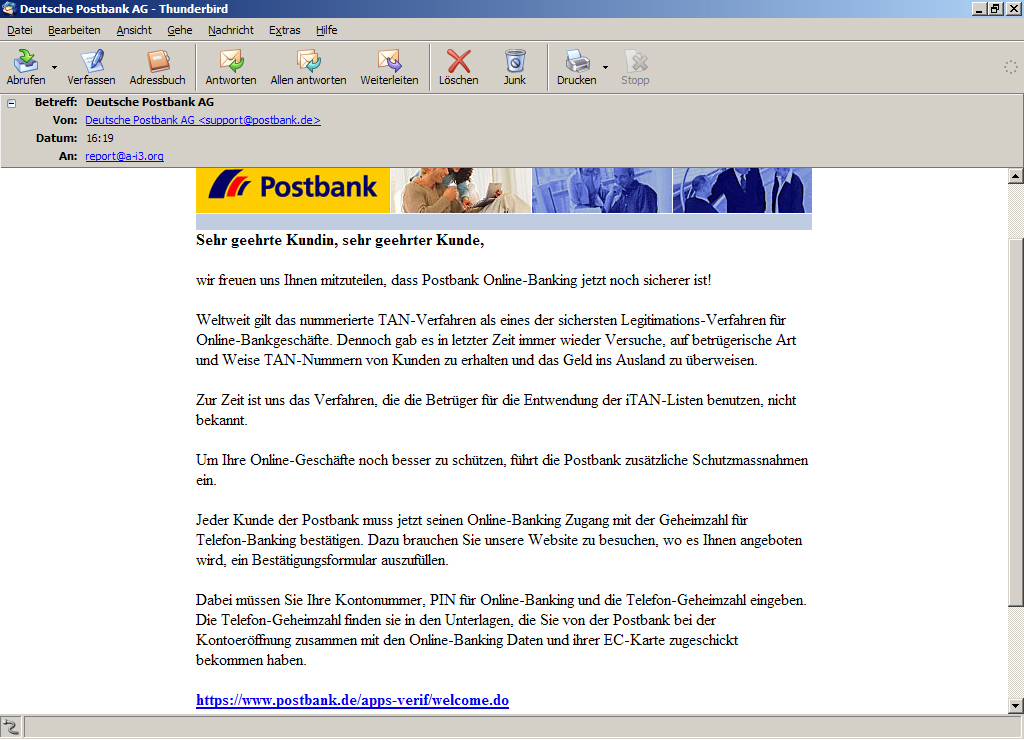Open the Abrufen dropdown arrow
1024x740 pixels.
point(54,67)
